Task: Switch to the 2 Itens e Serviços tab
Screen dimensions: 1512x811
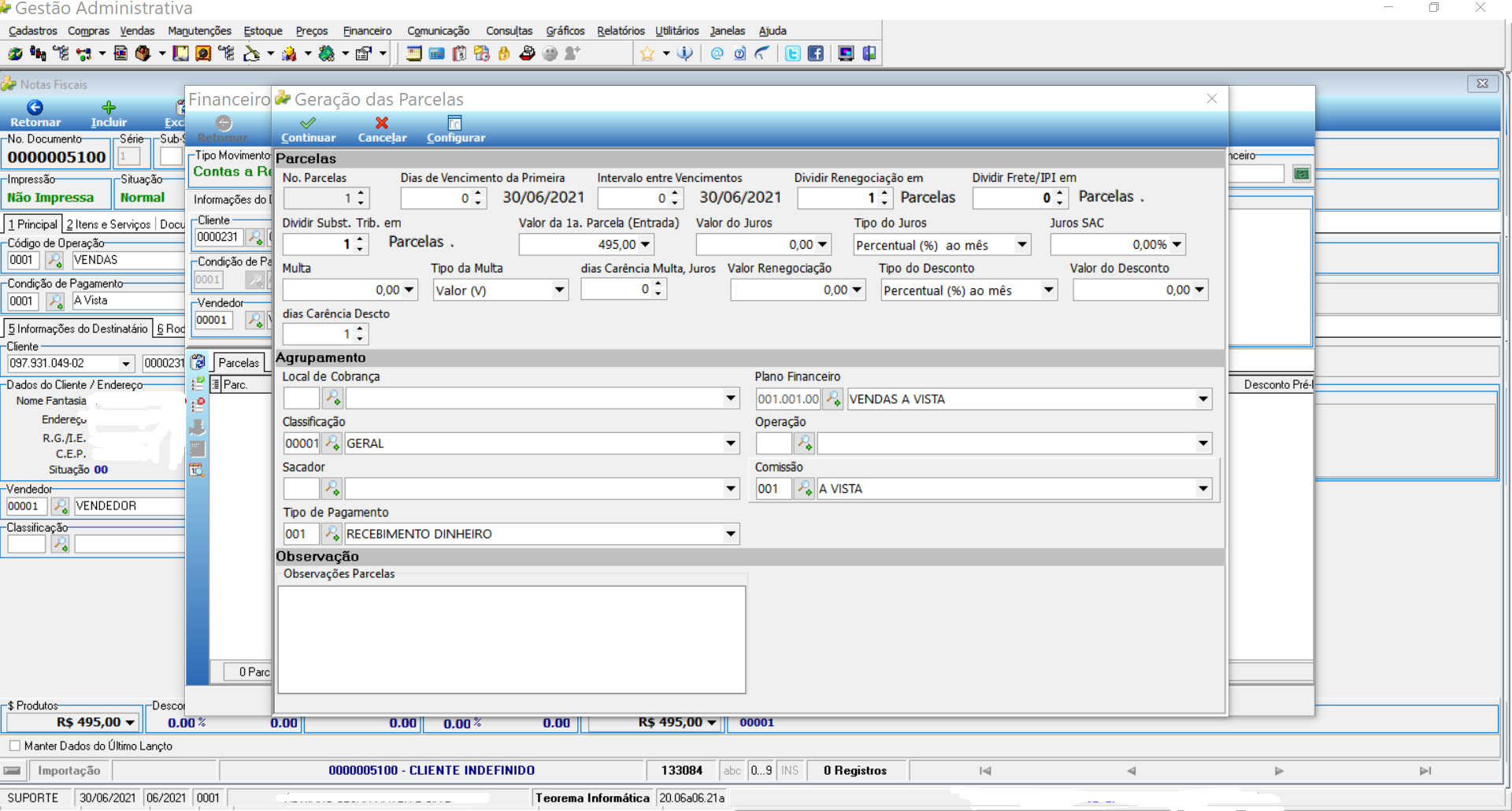Action: pyautogui.click(x=109, y=224)
